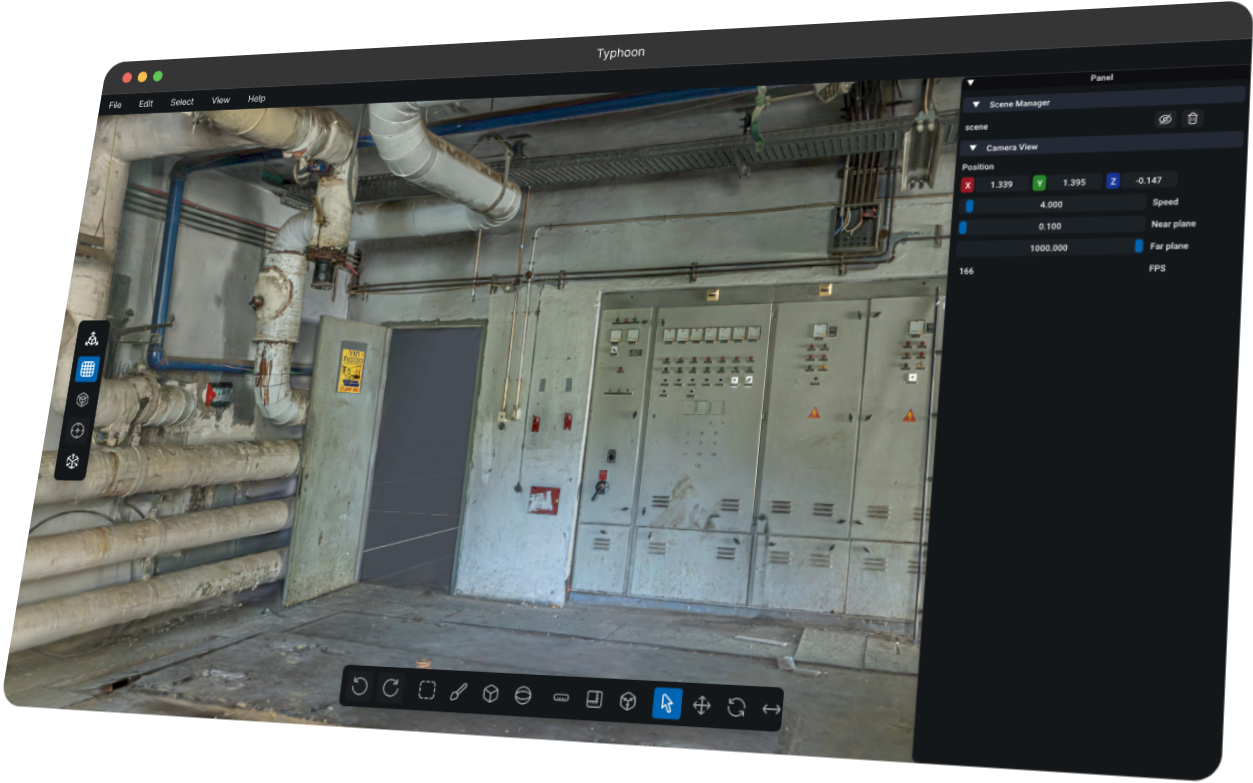This screenshot has height=783, width=1253.
Task: Open the File menu
Action: [x=115, y=105]
